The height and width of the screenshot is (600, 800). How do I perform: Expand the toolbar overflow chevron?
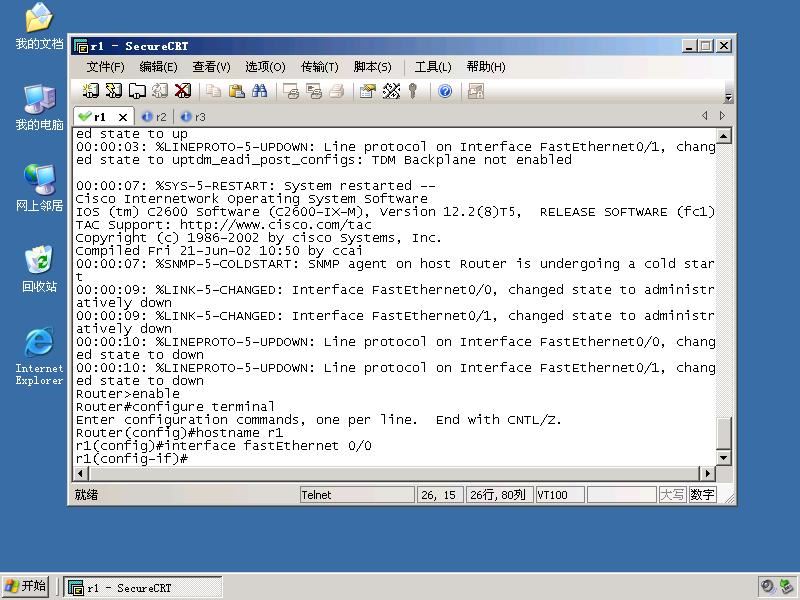coord(729,97)
